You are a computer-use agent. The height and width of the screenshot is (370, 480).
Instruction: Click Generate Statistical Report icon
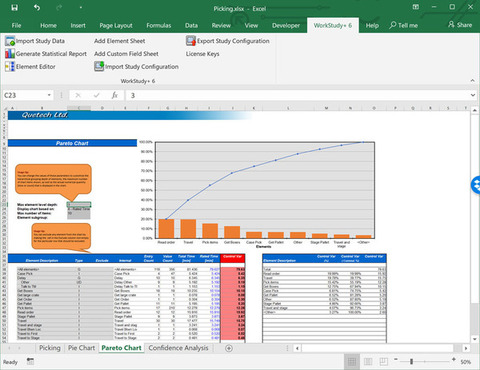tap(10, 54)
